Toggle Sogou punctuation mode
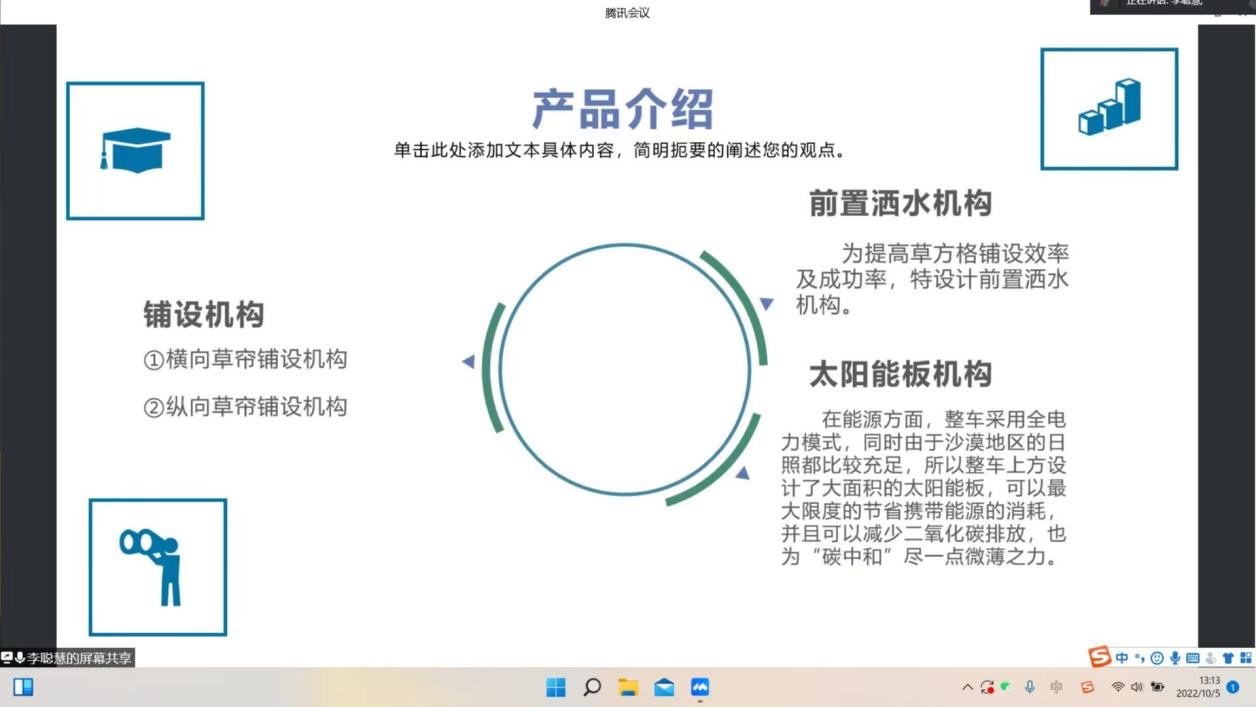 pyautogui.click(x=1139, y=658)
